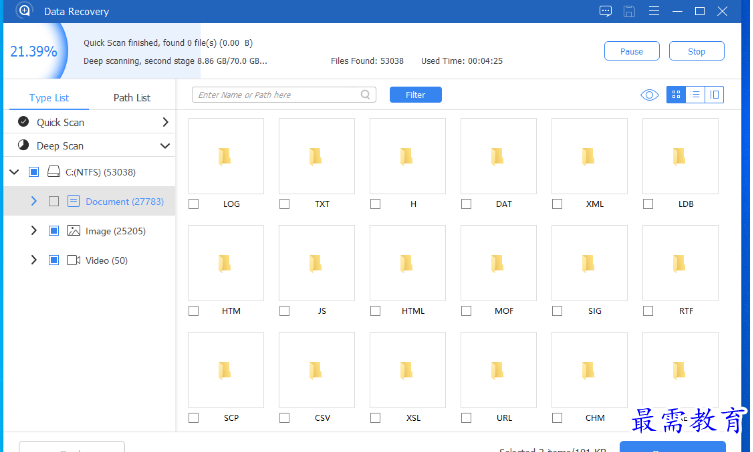
Task: Open the HTM folder thumbnail
Action: [x=226, y=263]
